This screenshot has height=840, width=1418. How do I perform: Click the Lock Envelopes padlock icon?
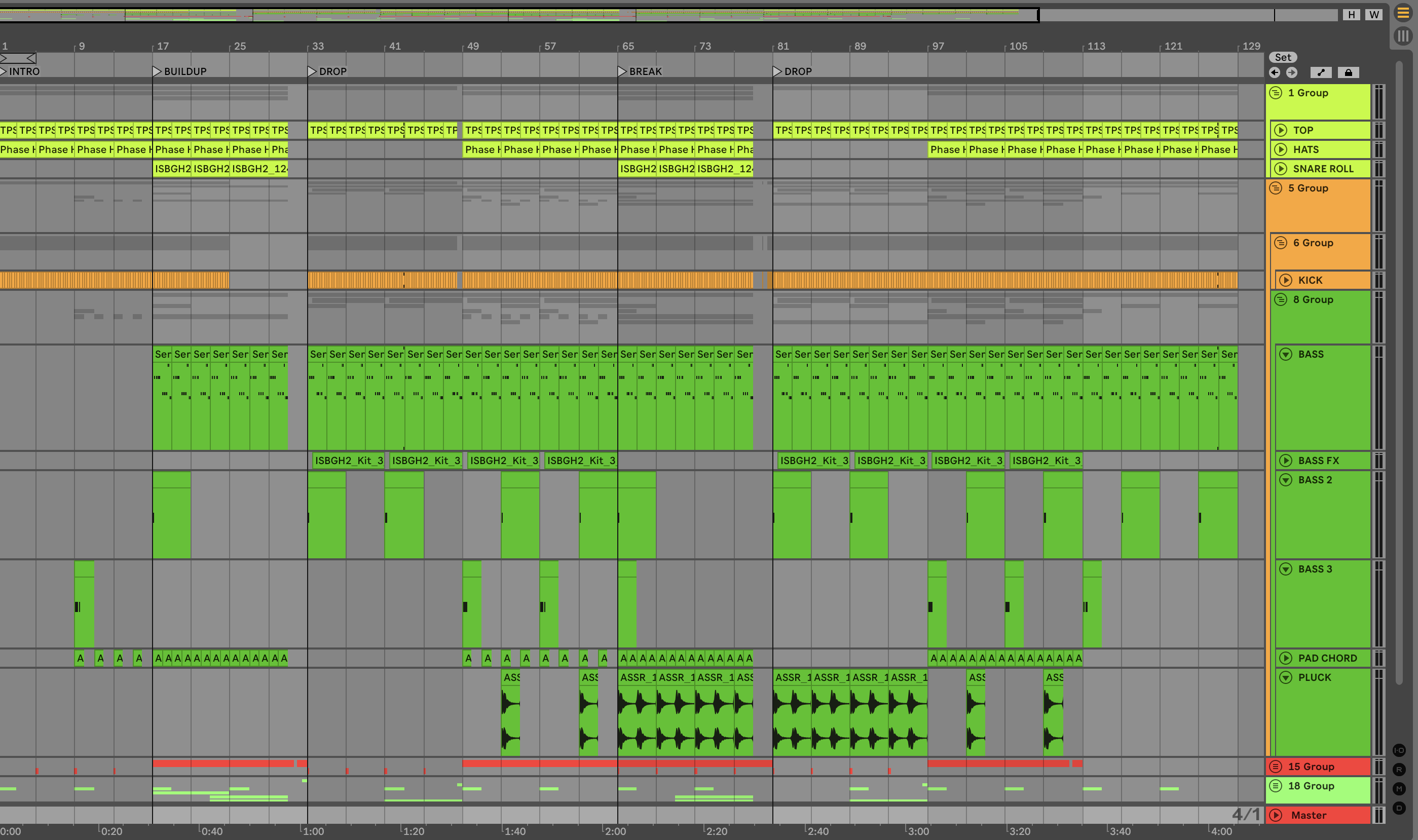(x=1349, y=72)
